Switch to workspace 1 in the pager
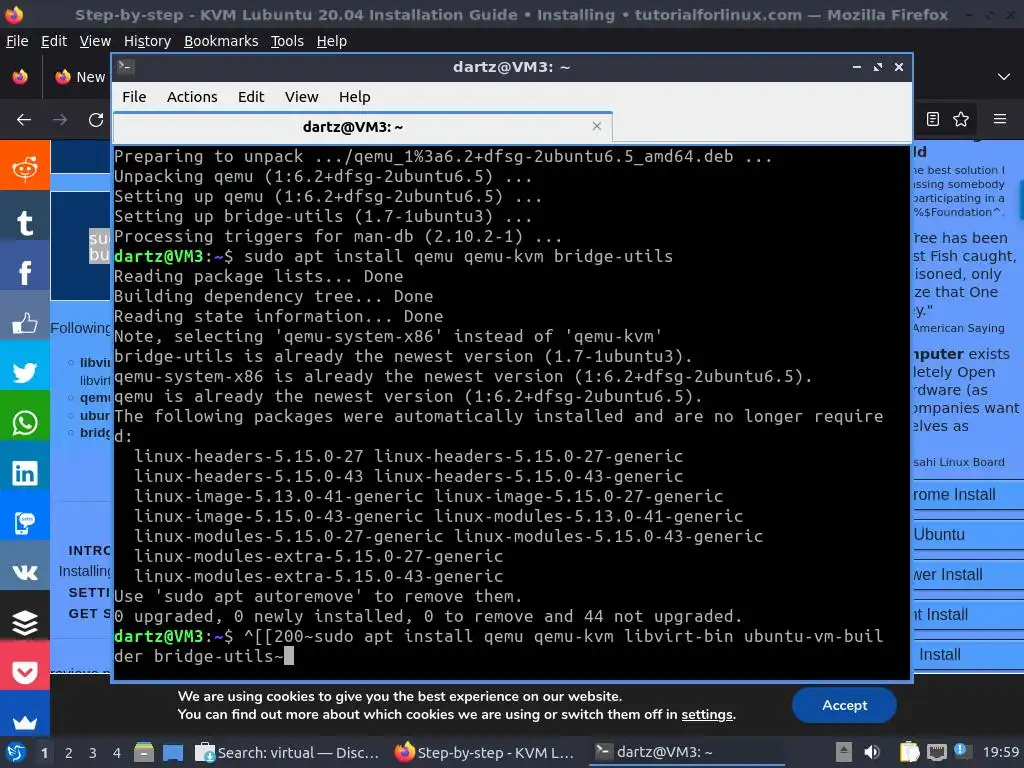This screenshot has height=768, width=1024. click(x=44, y=753)
